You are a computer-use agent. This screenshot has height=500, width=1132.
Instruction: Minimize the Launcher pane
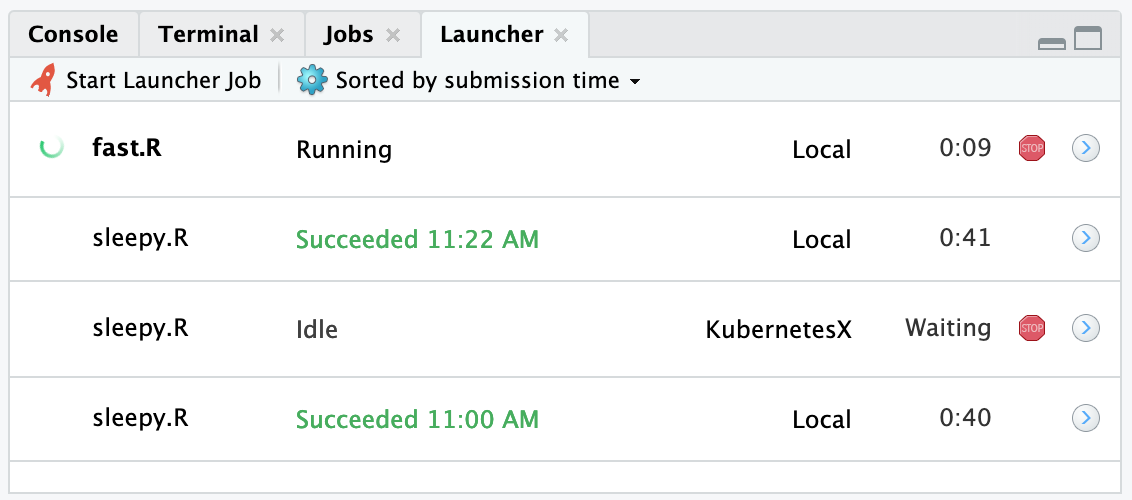tap(1052, 41)
